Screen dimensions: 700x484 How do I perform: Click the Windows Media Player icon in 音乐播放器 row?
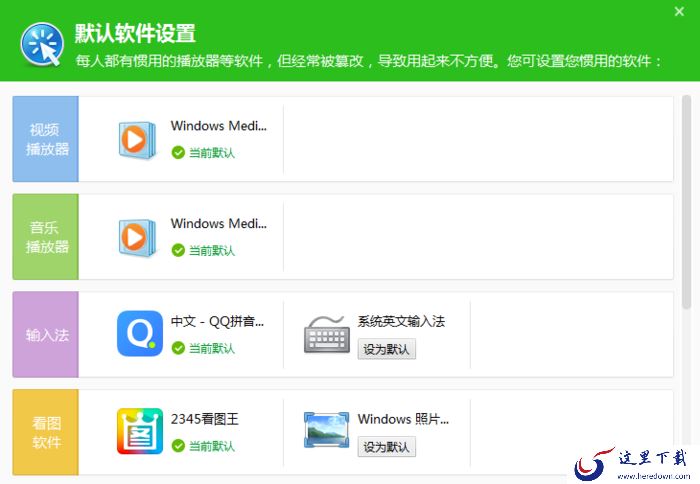click(138, 237)
